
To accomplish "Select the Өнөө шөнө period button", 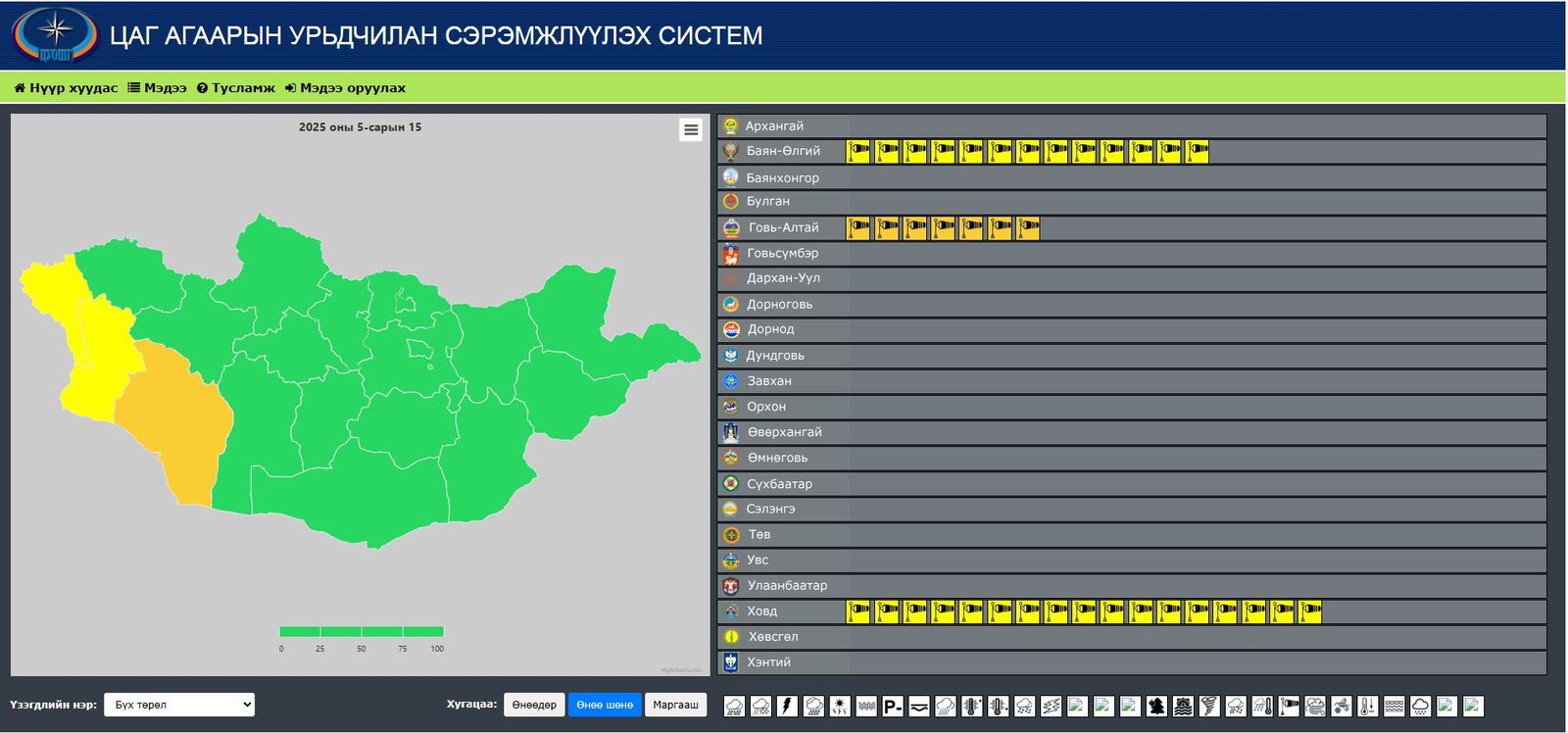I will [605, 705].
